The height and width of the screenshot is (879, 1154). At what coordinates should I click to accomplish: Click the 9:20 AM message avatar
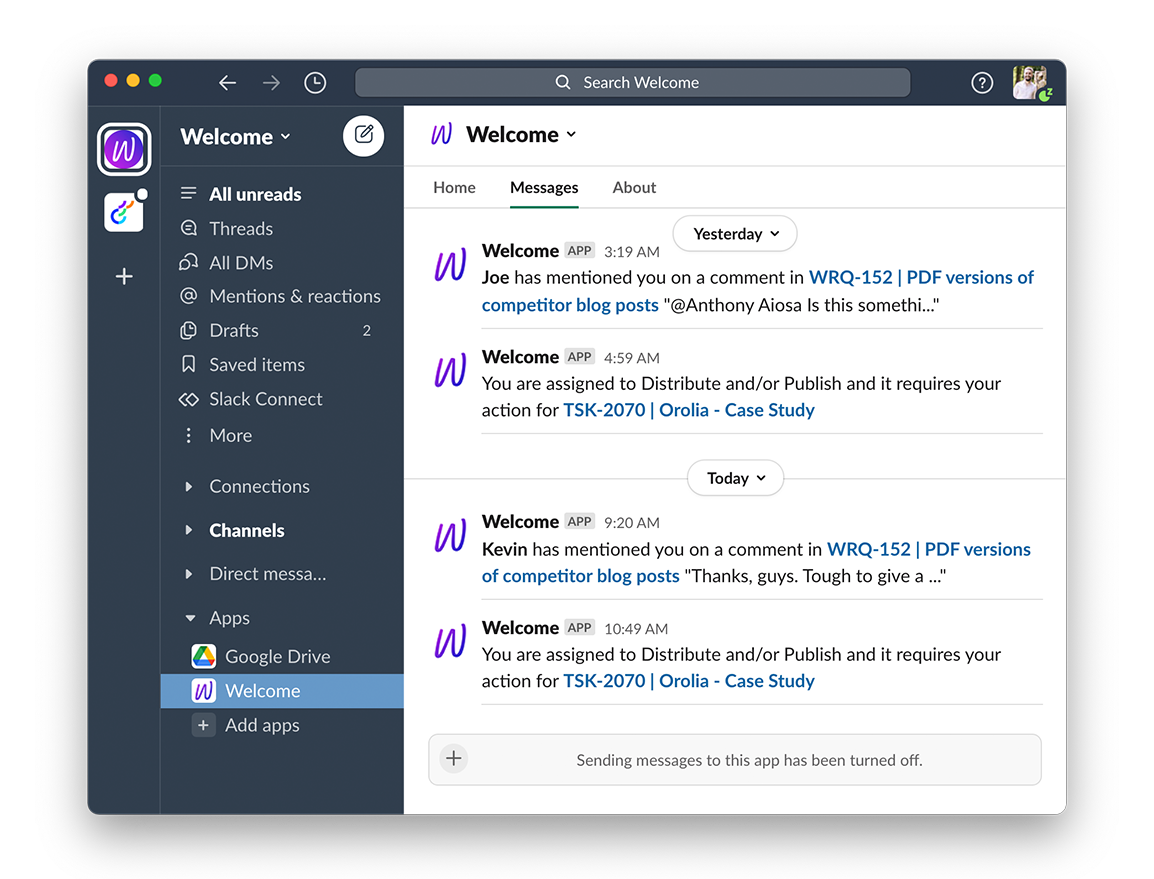[450, 536]
